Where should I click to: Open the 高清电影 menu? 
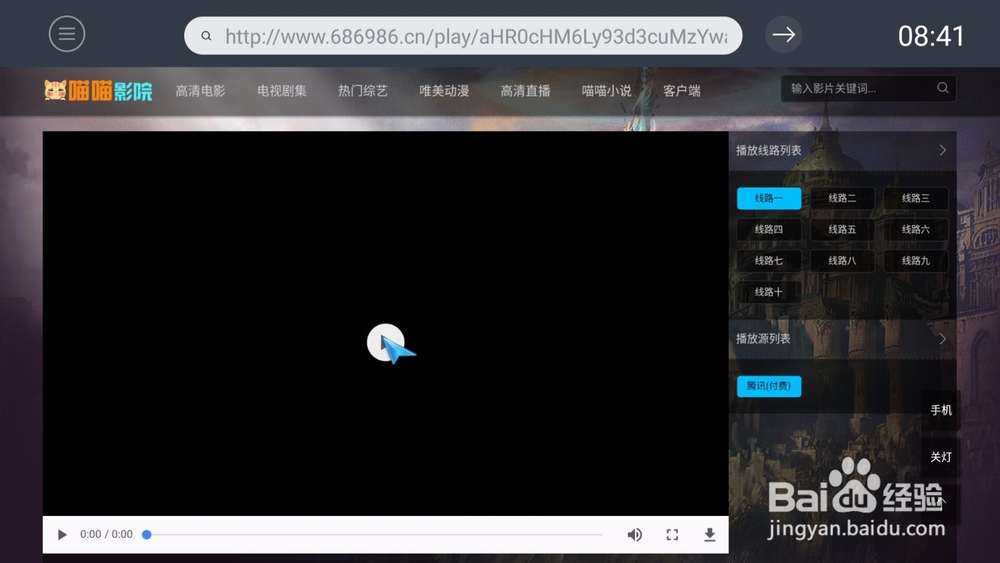coord(200,91)
